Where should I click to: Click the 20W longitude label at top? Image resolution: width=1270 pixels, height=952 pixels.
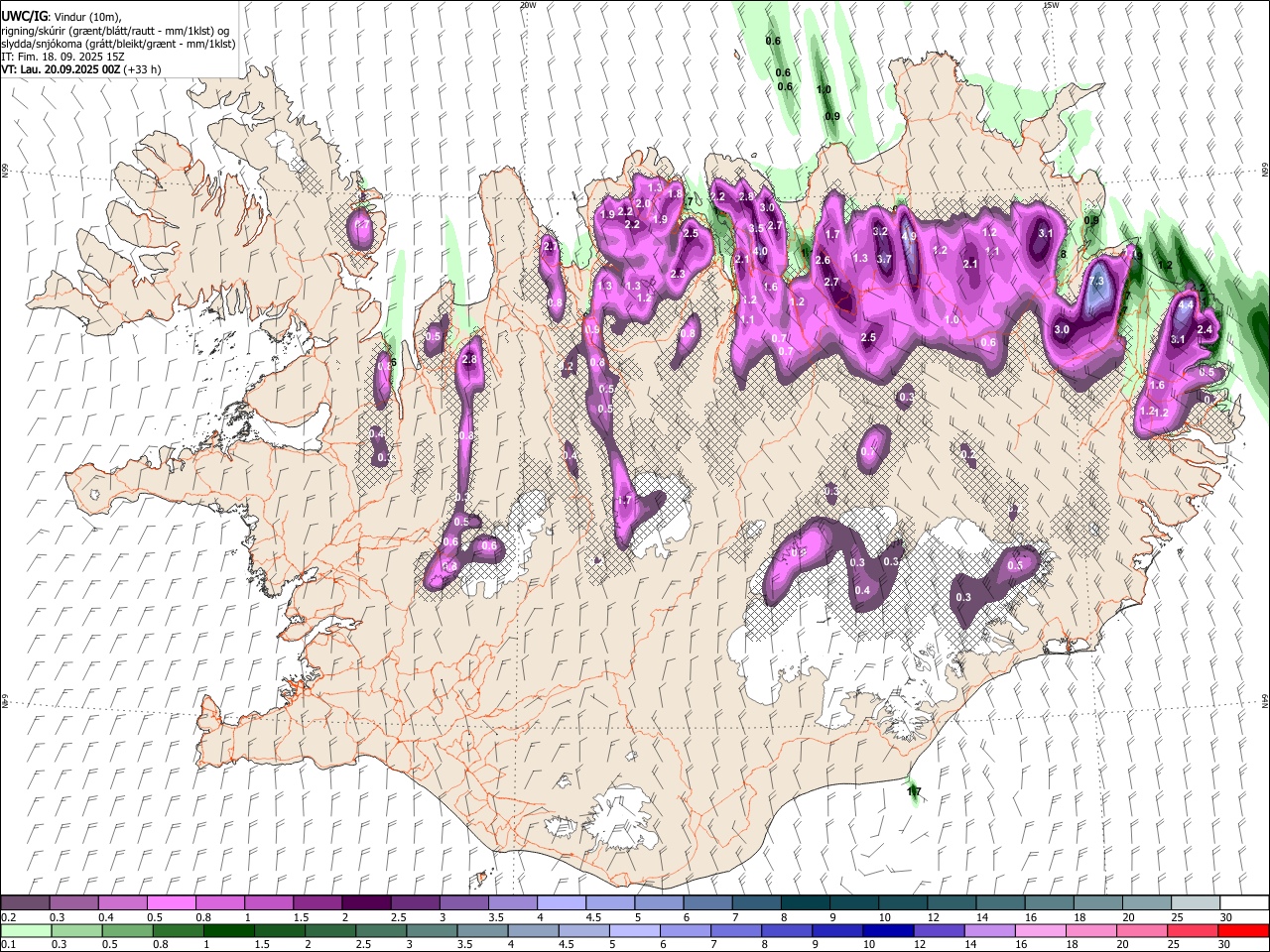click(527, 5)
